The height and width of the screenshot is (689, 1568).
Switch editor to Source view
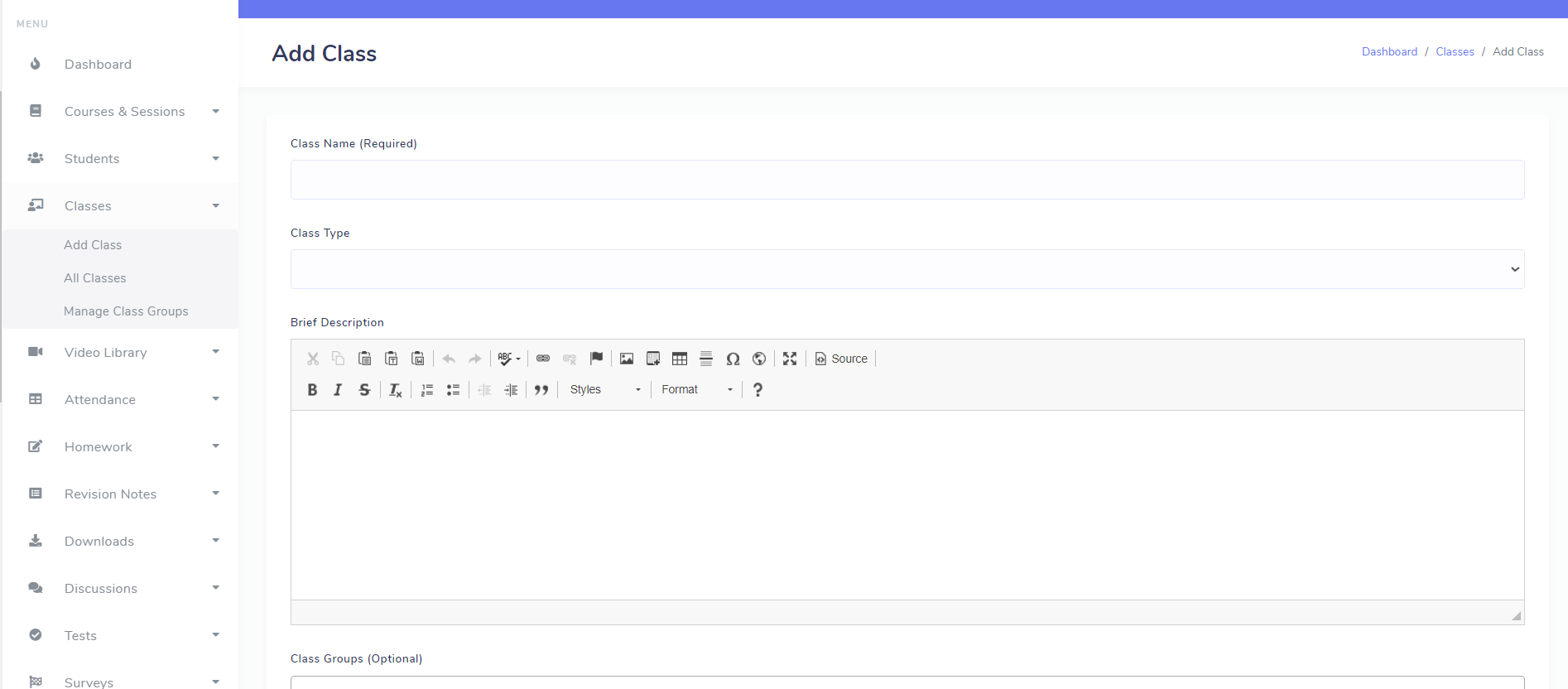coord(841,359)
